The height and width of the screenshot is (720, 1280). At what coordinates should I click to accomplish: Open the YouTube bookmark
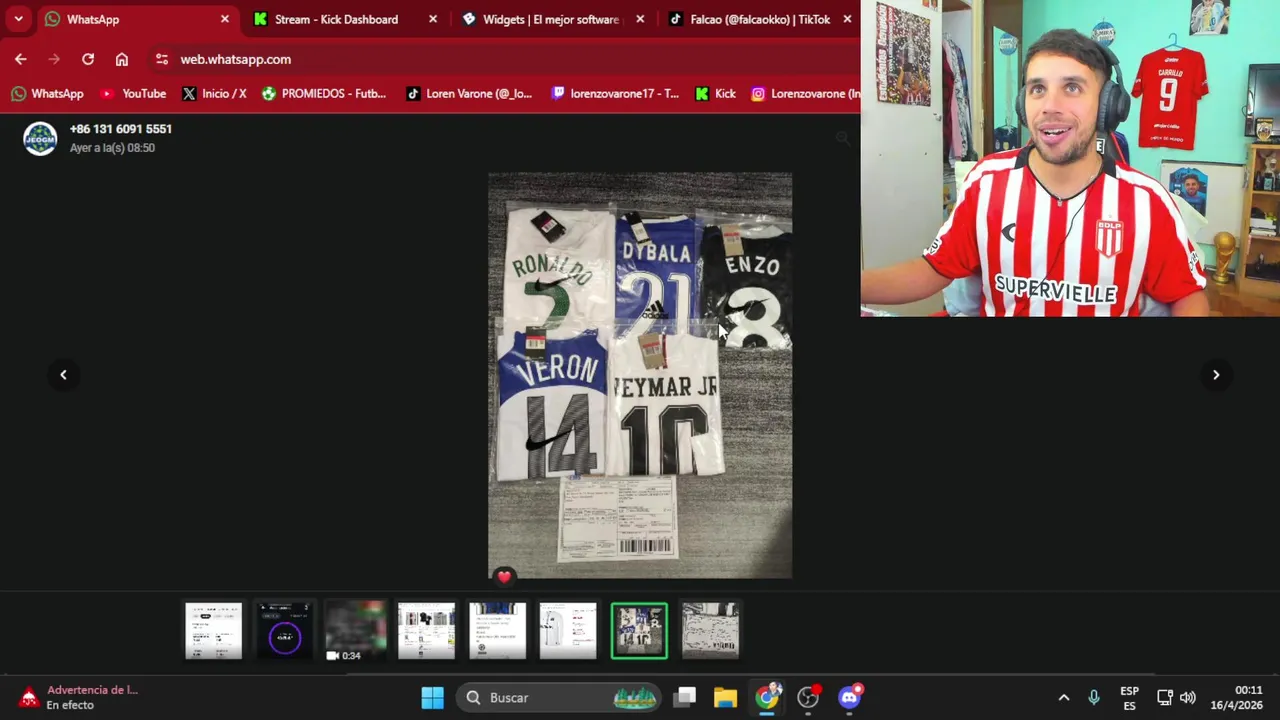(x=133, y=94)
